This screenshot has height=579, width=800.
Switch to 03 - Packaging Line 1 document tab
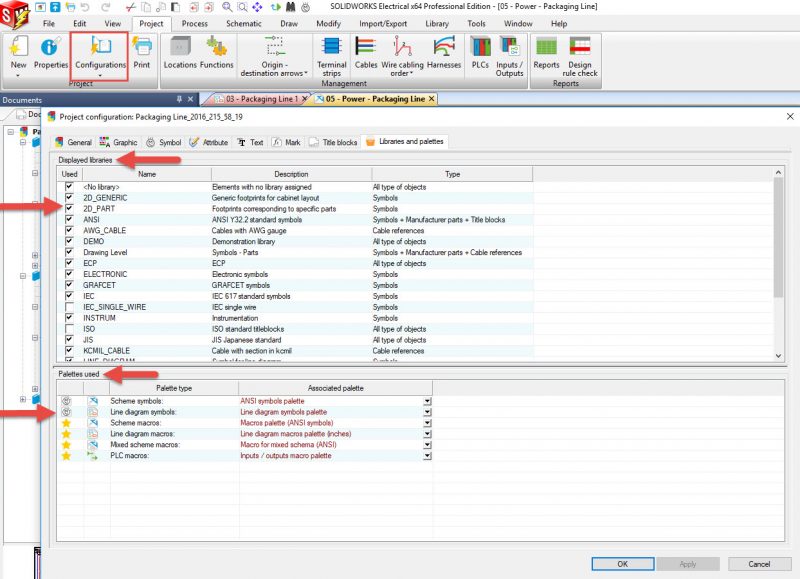261,99
